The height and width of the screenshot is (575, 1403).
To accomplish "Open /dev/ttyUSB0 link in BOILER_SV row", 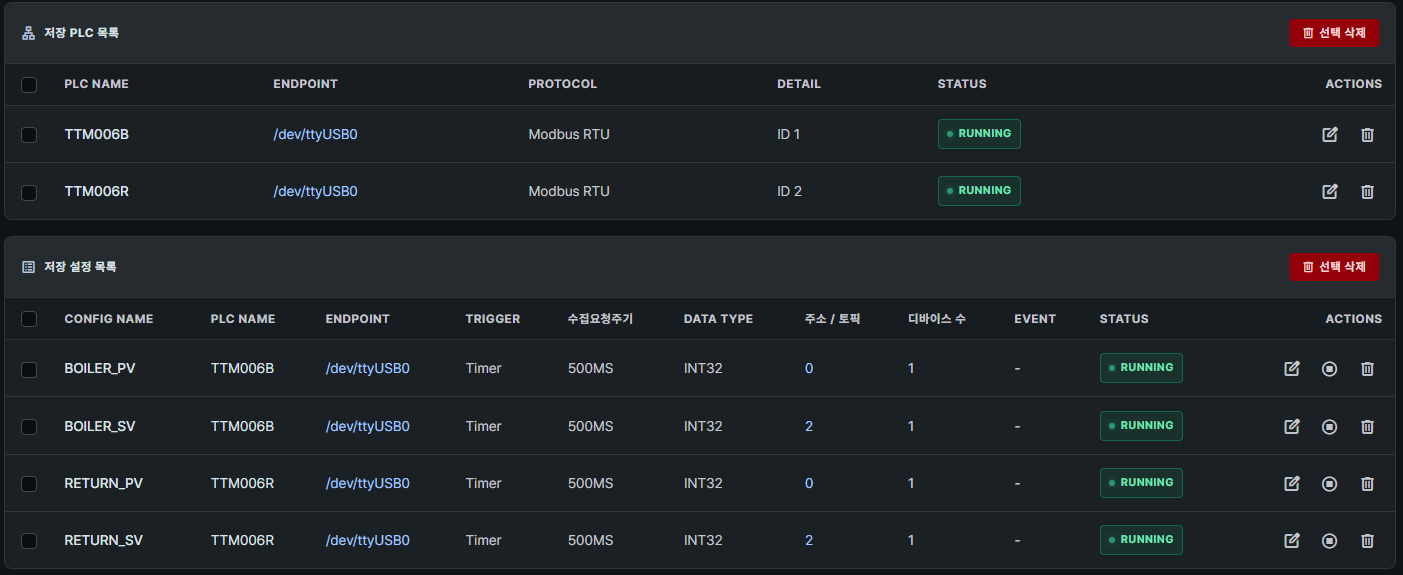I will [x=367, y=426].
